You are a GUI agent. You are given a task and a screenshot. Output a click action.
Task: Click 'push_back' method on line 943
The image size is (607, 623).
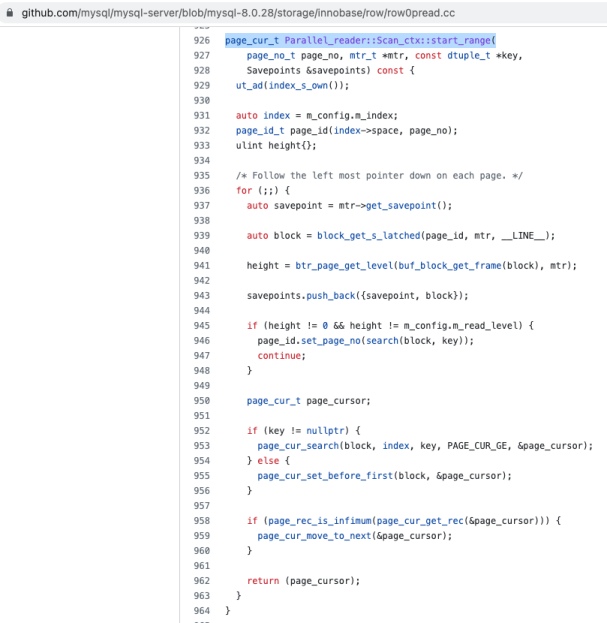331,296
